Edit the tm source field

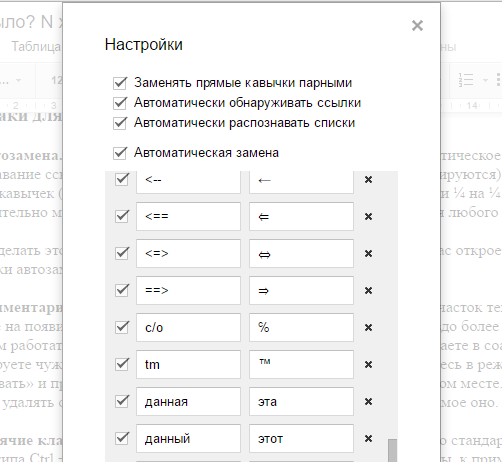188,364
